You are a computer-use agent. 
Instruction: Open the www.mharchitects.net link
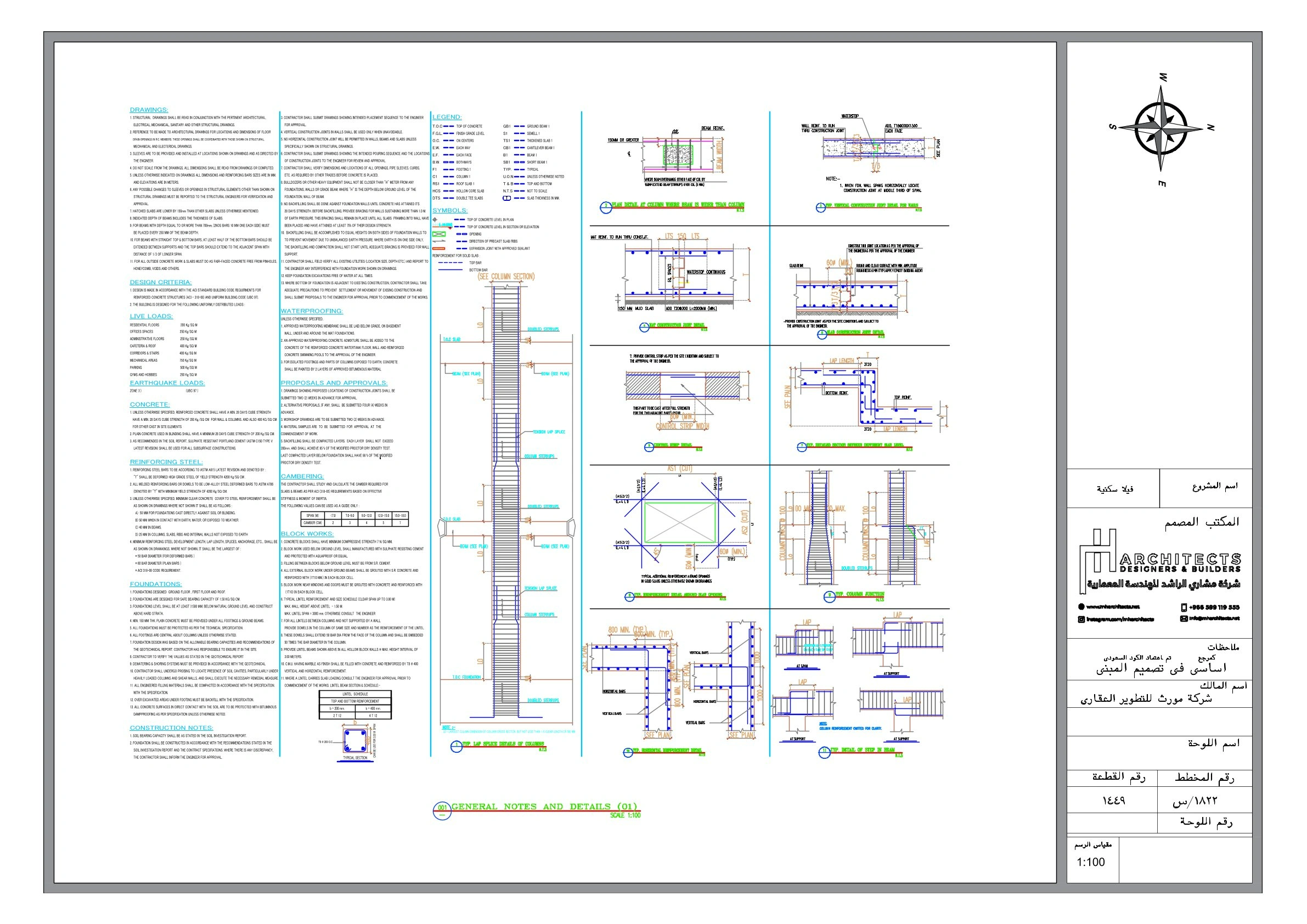pyautogui.click(x=1113, y=607)
